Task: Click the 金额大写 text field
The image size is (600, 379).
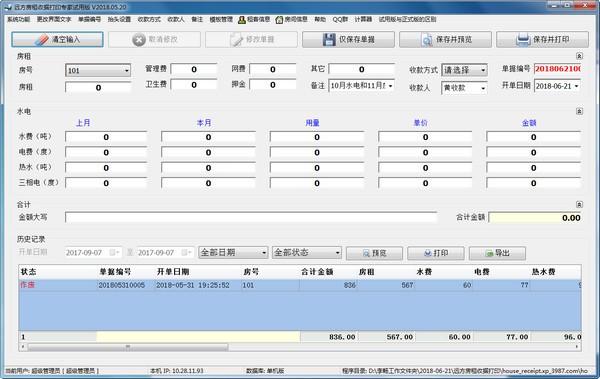Action: pos(251,217)
